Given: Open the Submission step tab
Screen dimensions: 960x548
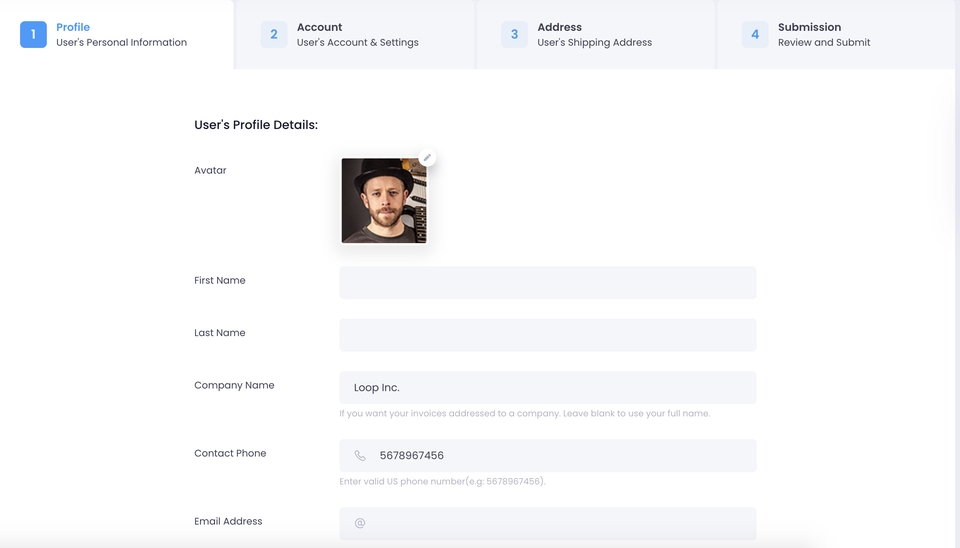Looking at the screenshot, I should (x=836, y=34).
